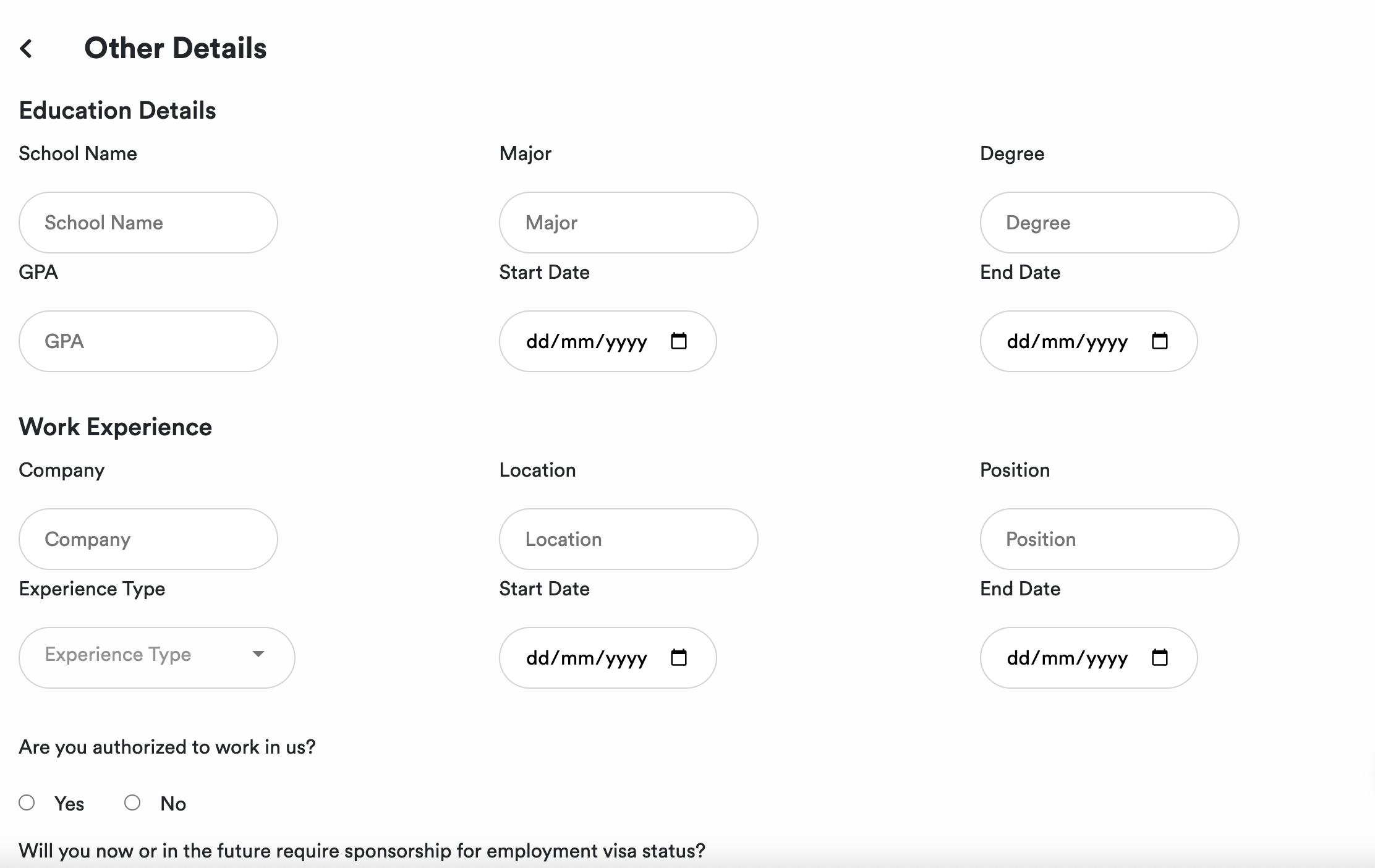Click the Location input field
1375x868 pixels.
tap(628, 539)
